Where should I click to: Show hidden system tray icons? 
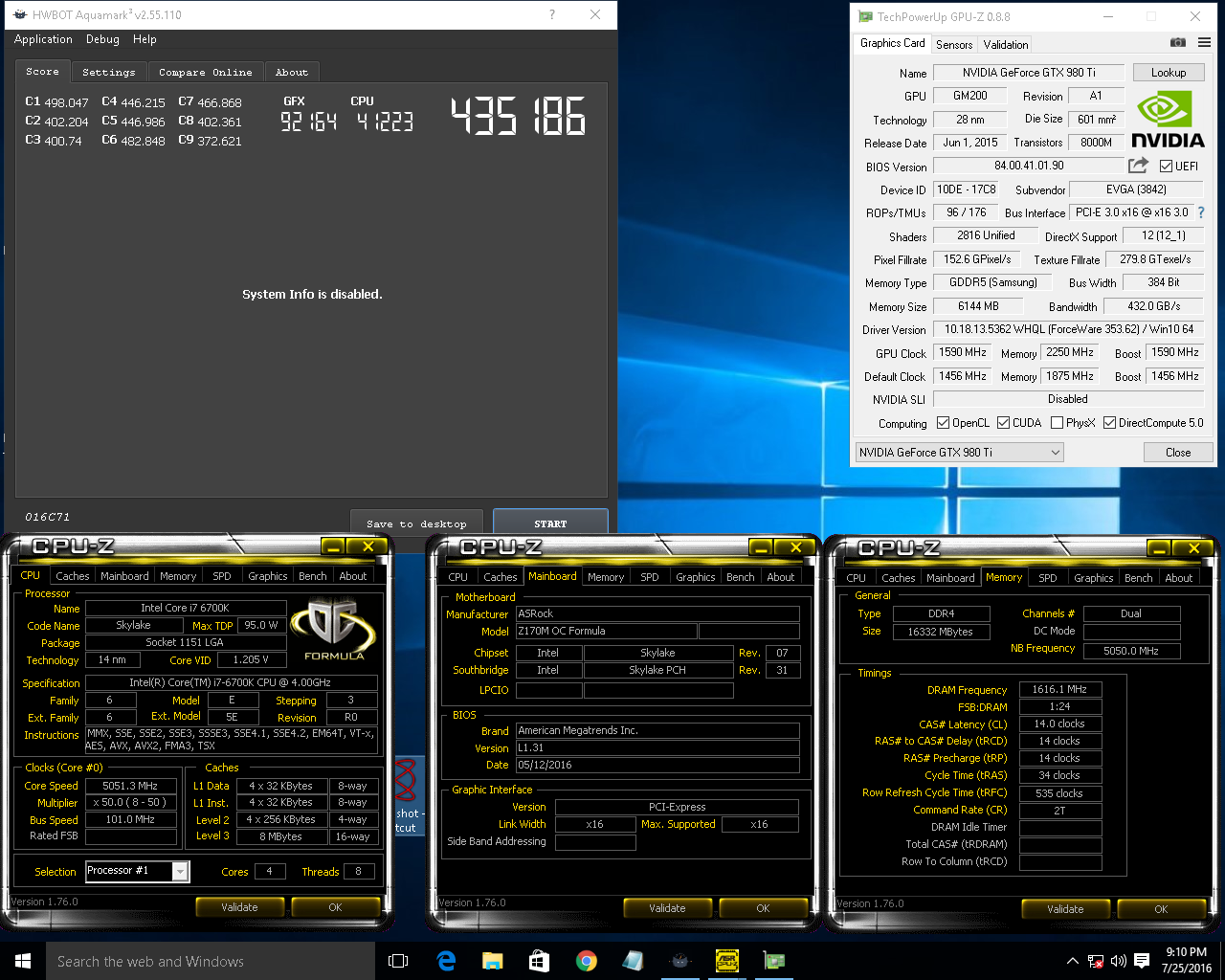pos(1073,961)
